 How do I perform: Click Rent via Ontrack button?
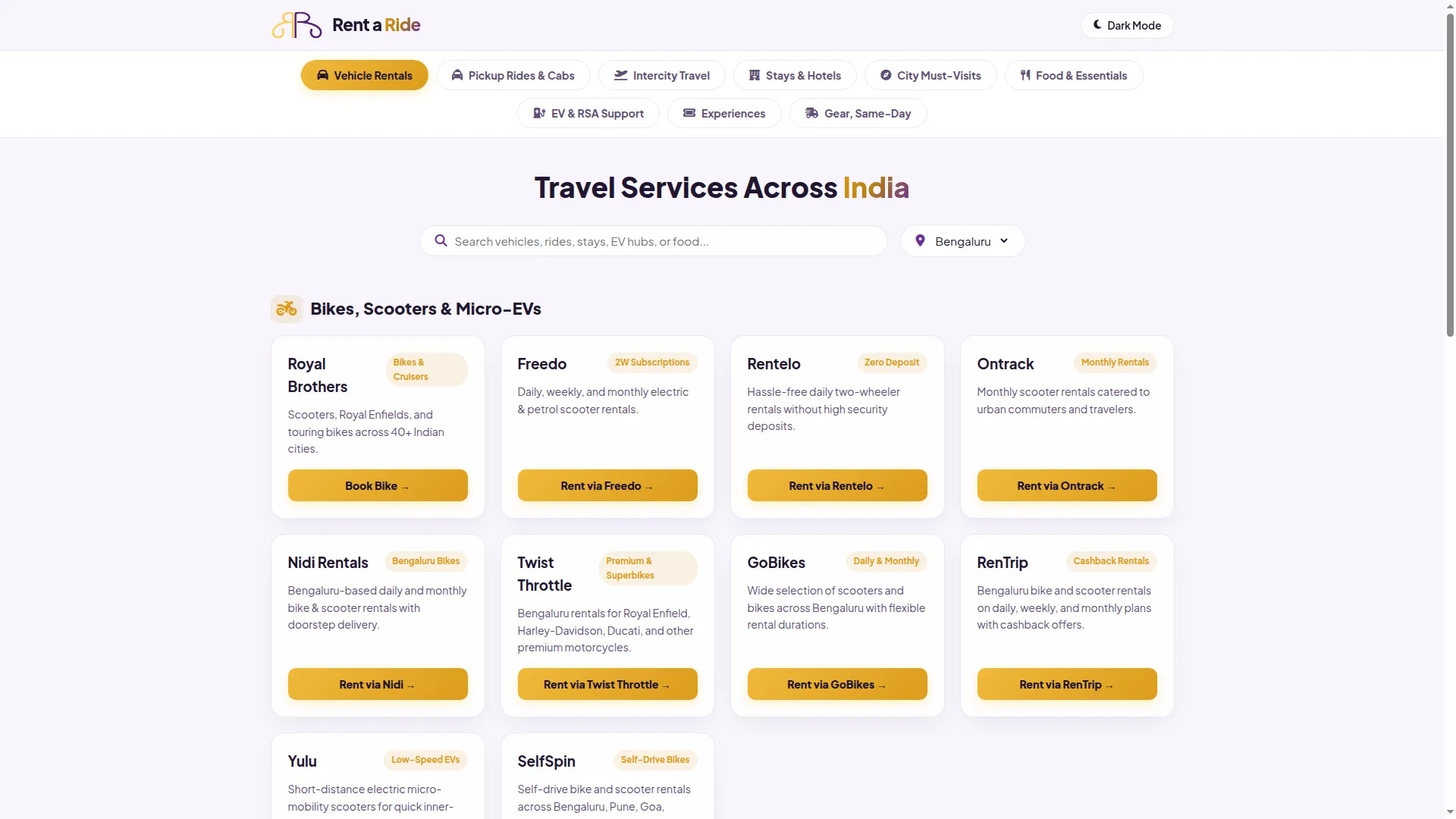(x=1067, y=485)
